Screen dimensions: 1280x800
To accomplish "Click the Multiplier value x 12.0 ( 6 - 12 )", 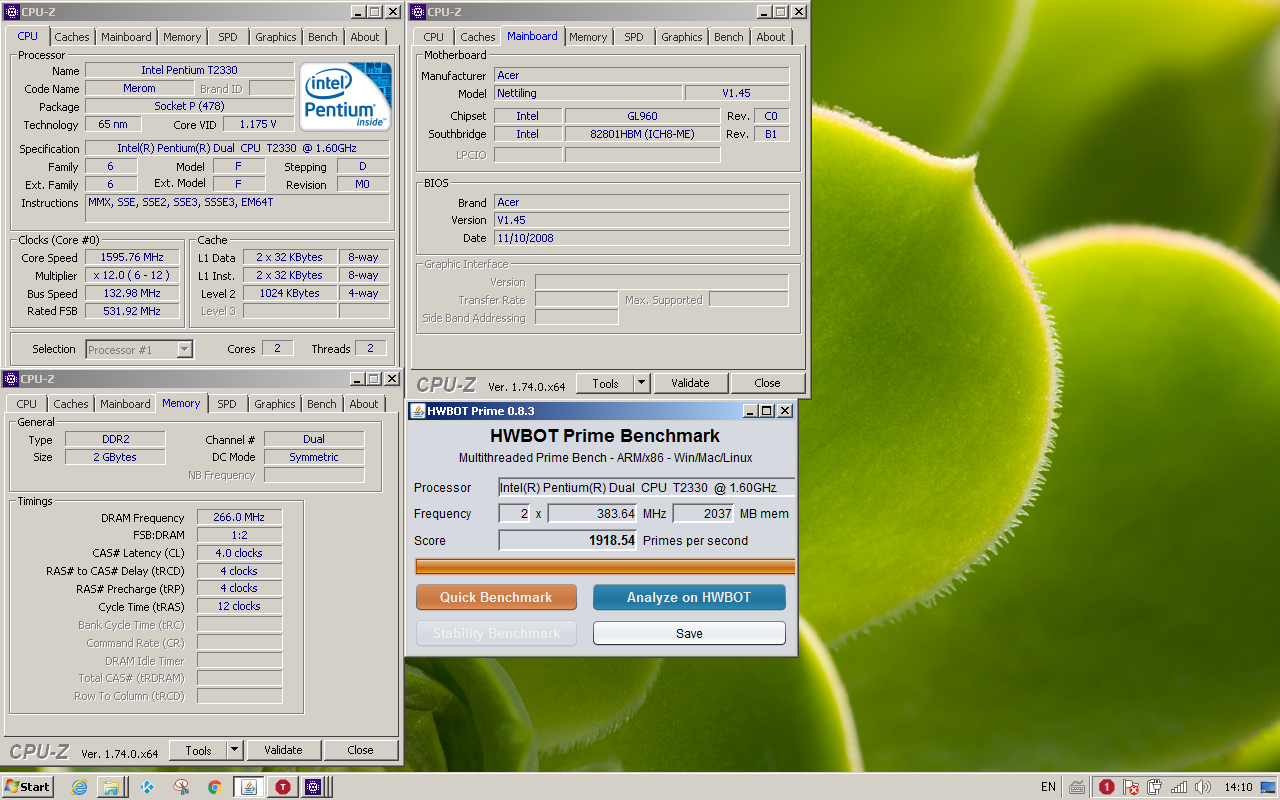I will [x=132, y=275].
